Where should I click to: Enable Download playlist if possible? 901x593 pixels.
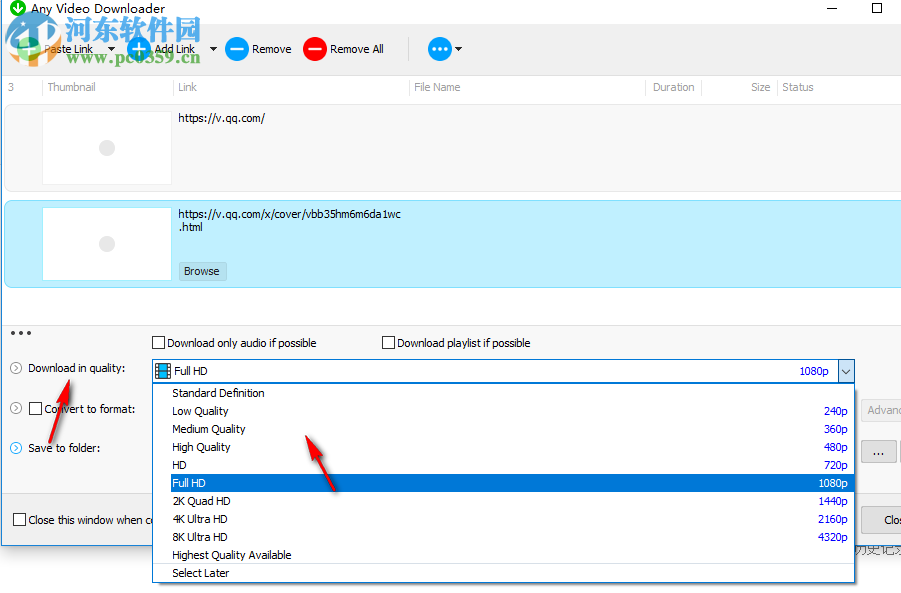coord(388,342)
